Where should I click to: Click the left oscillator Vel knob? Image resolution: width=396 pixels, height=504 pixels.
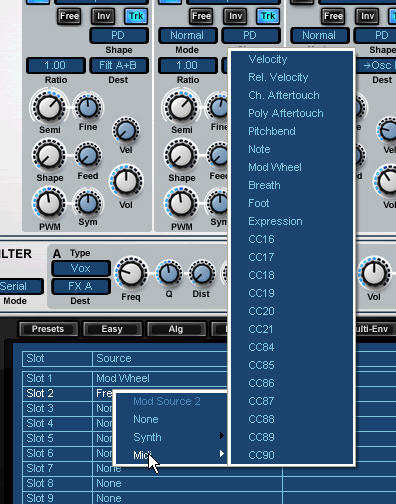tap(126, 130)
